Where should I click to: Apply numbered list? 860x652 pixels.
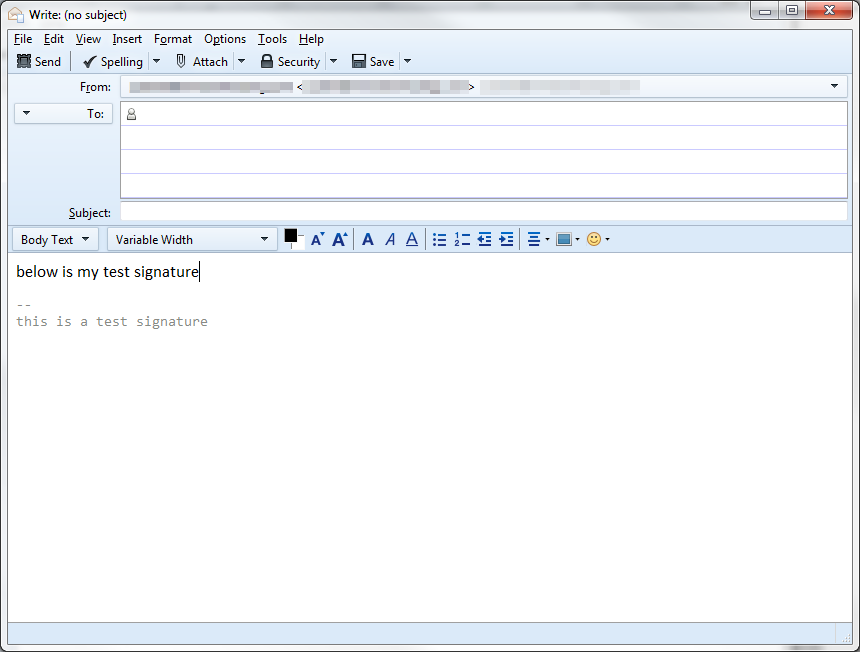462,240
